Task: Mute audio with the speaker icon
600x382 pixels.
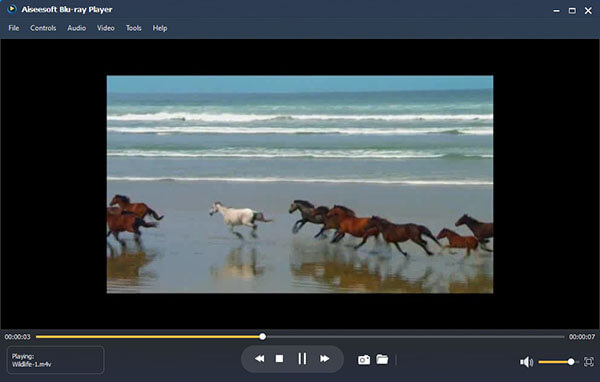Action: tap(526, 362)
